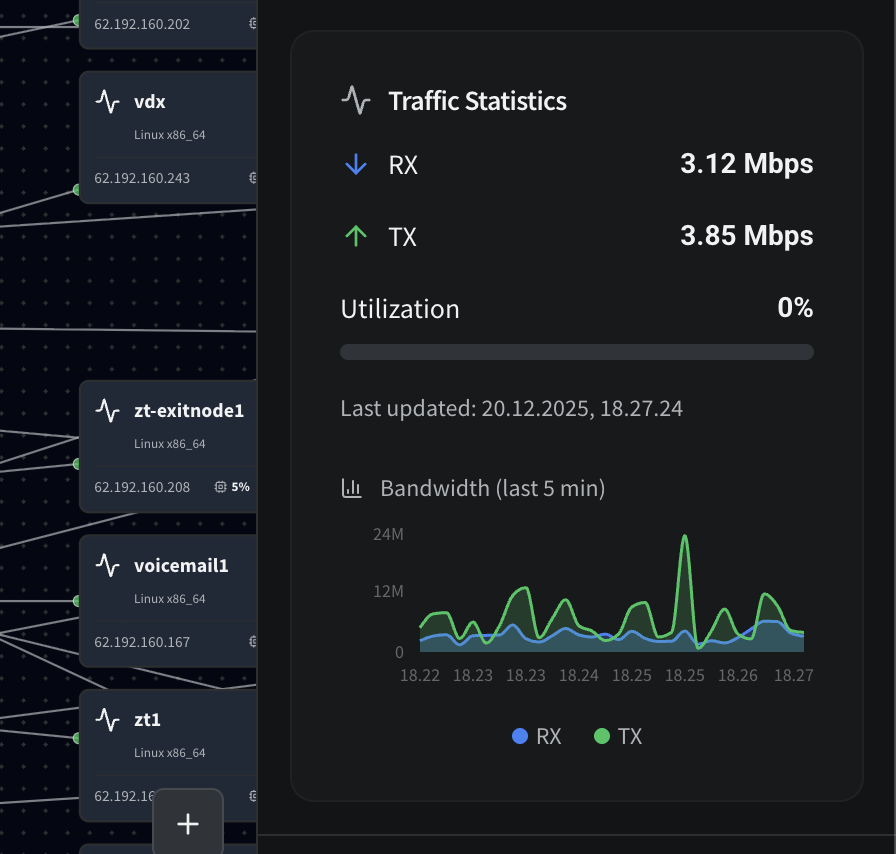Click the CPU chip icon on zt-exitnode1
The height and width of the screenshot is (854, 896).
point(220,487)
